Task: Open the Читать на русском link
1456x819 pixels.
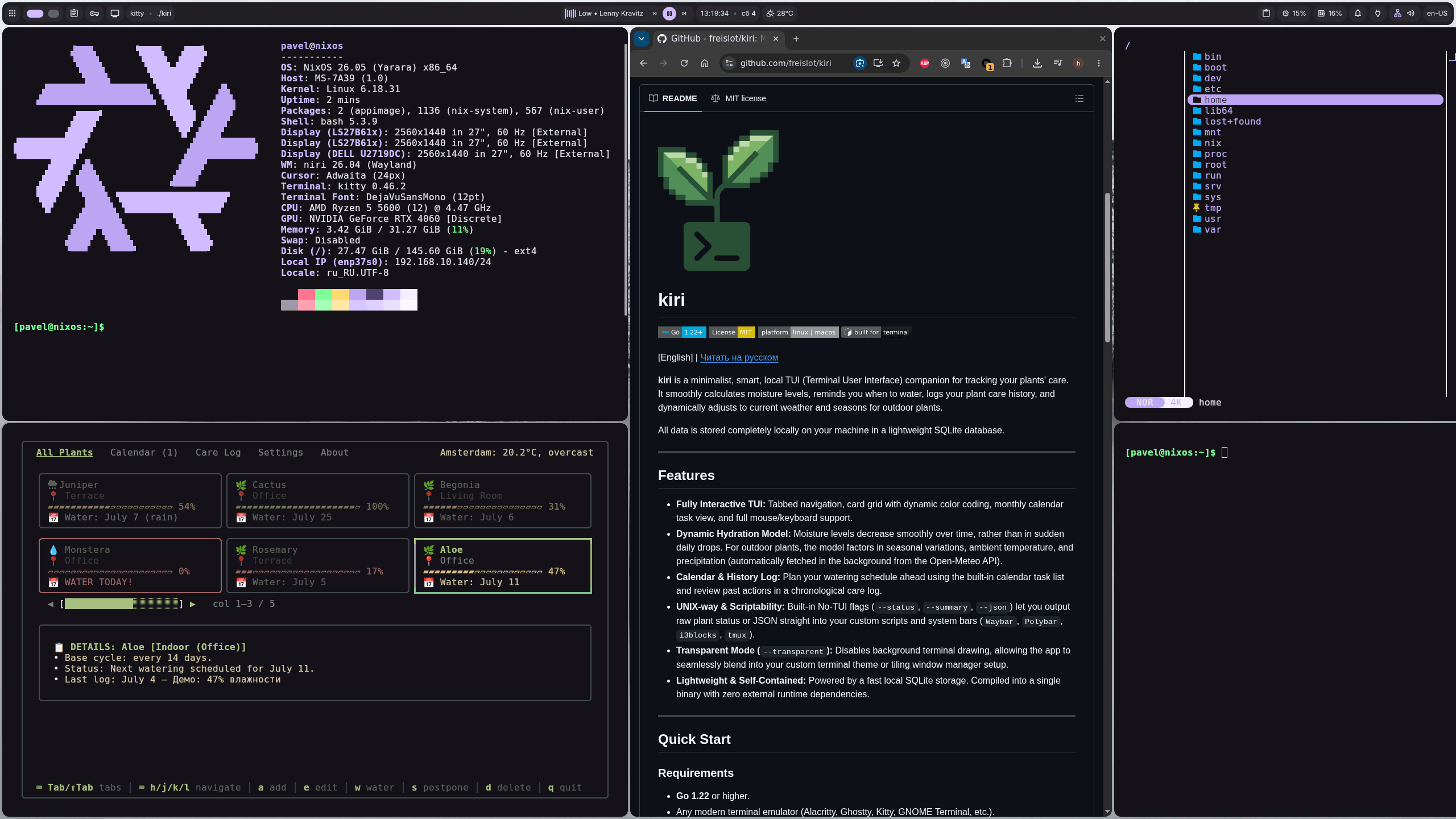Action: tap(739, 357)
